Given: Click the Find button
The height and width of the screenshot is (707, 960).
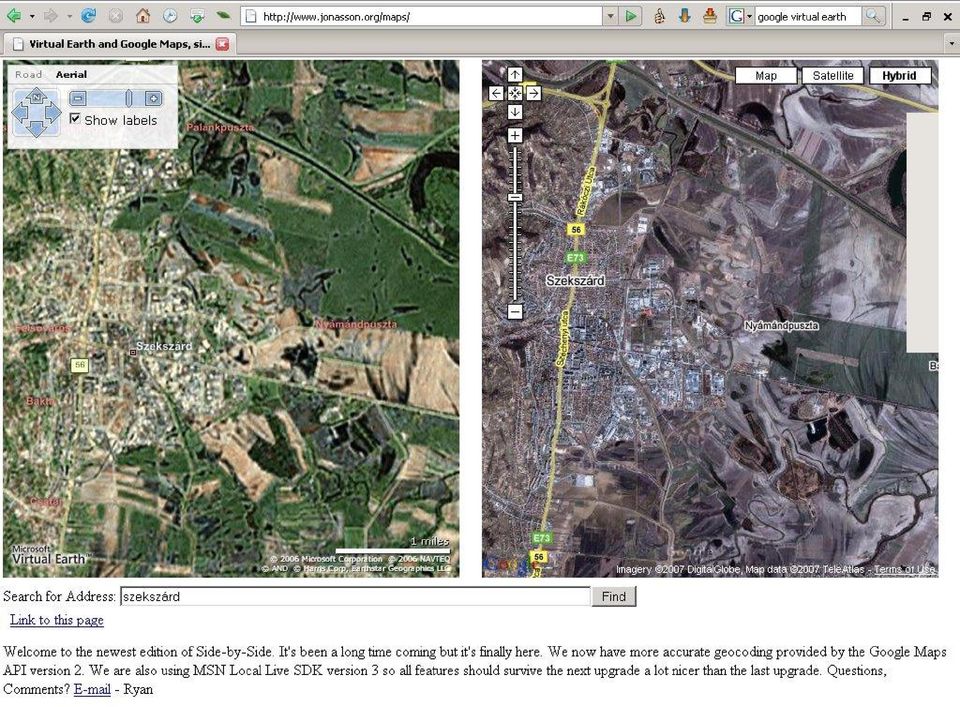Looking at the screenshot, I should [613, 596].
